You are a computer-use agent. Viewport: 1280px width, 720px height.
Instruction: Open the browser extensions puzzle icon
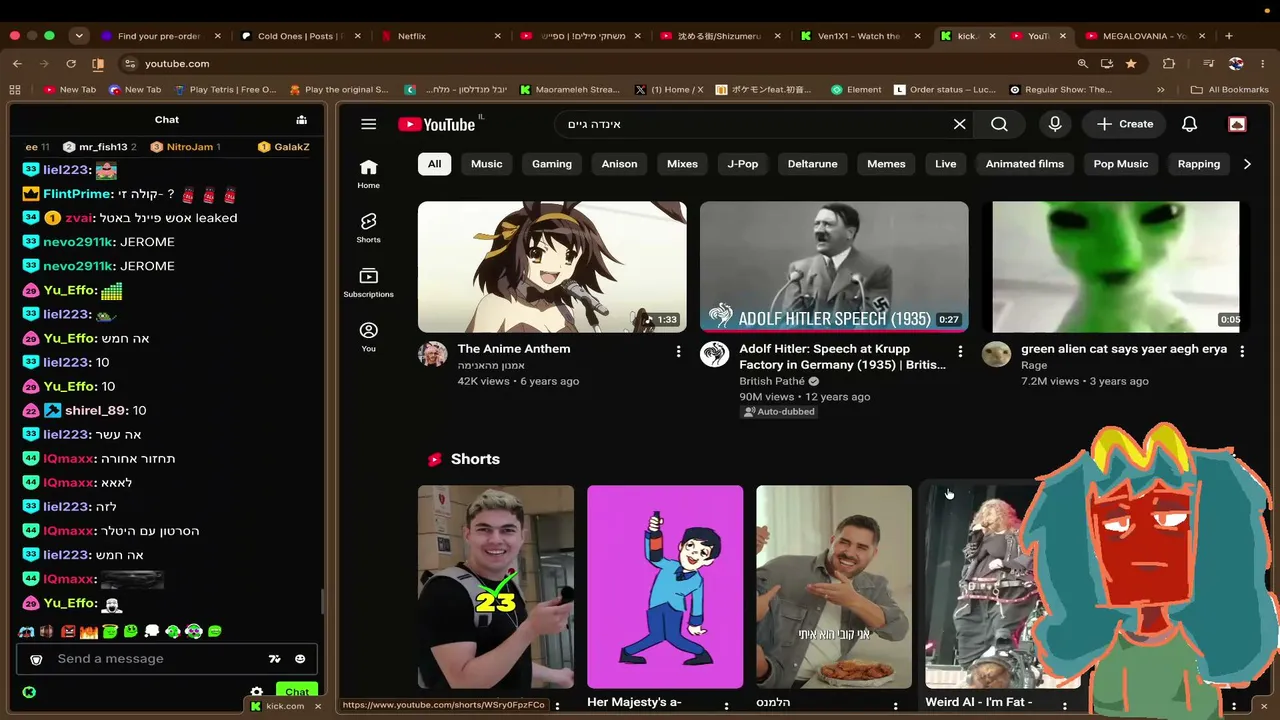pos(1169,63)
